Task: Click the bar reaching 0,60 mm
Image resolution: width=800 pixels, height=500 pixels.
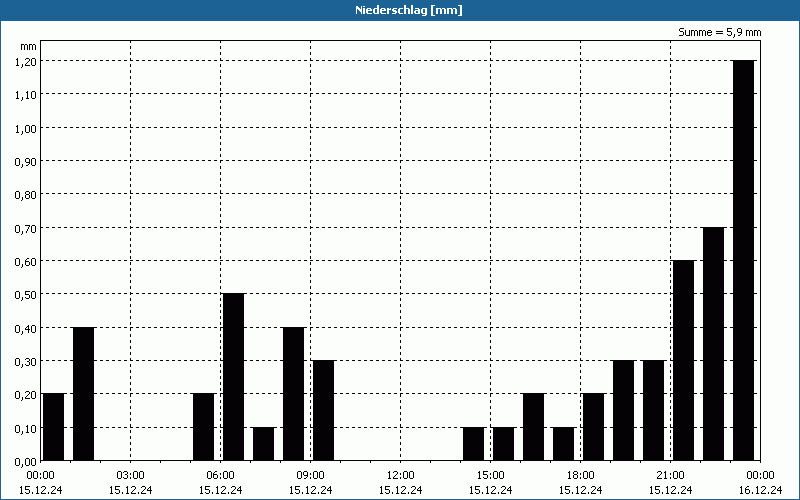Action: pos(684,360)
